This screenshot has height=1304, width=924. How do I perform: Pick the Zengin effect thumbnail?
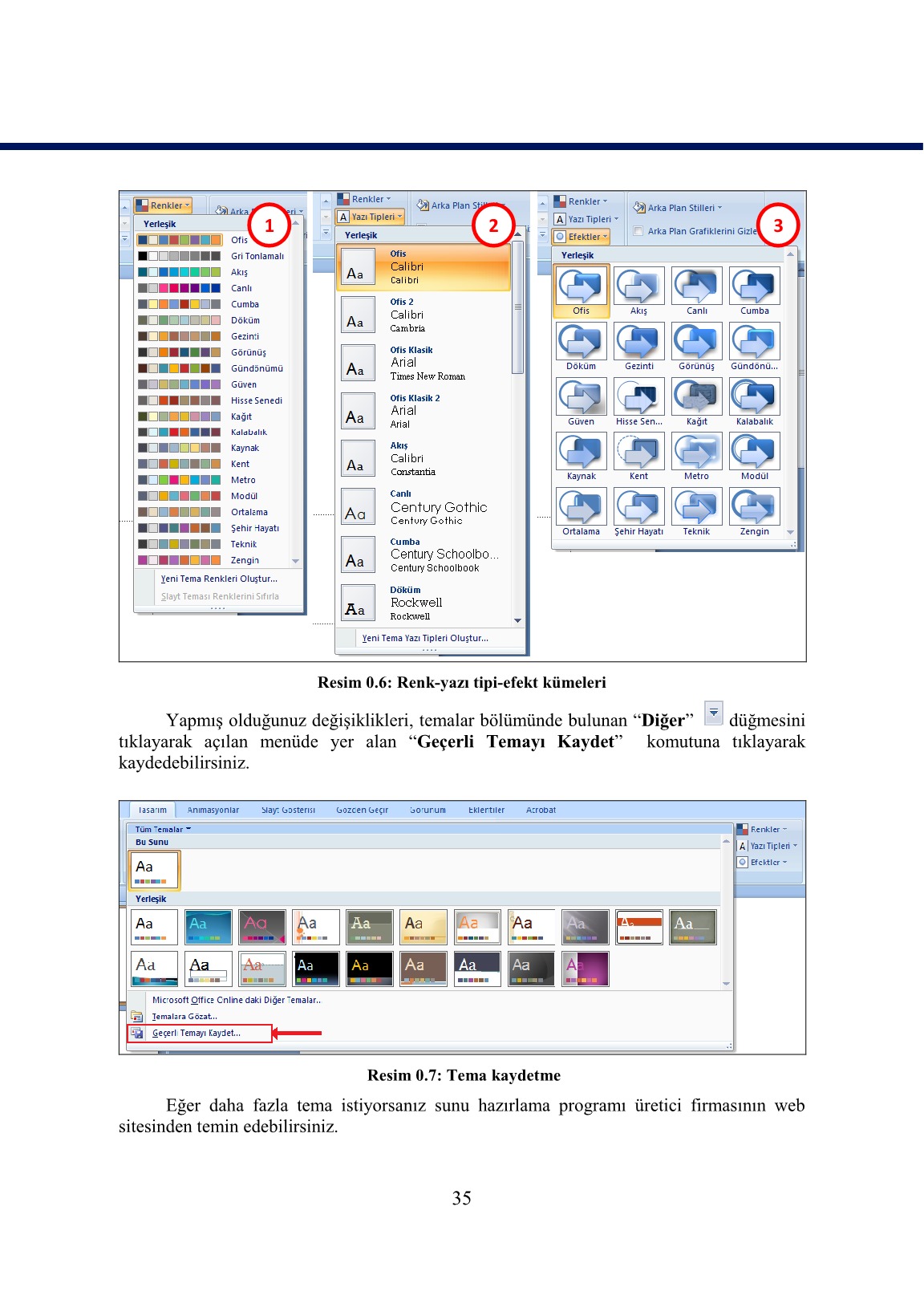755,507
